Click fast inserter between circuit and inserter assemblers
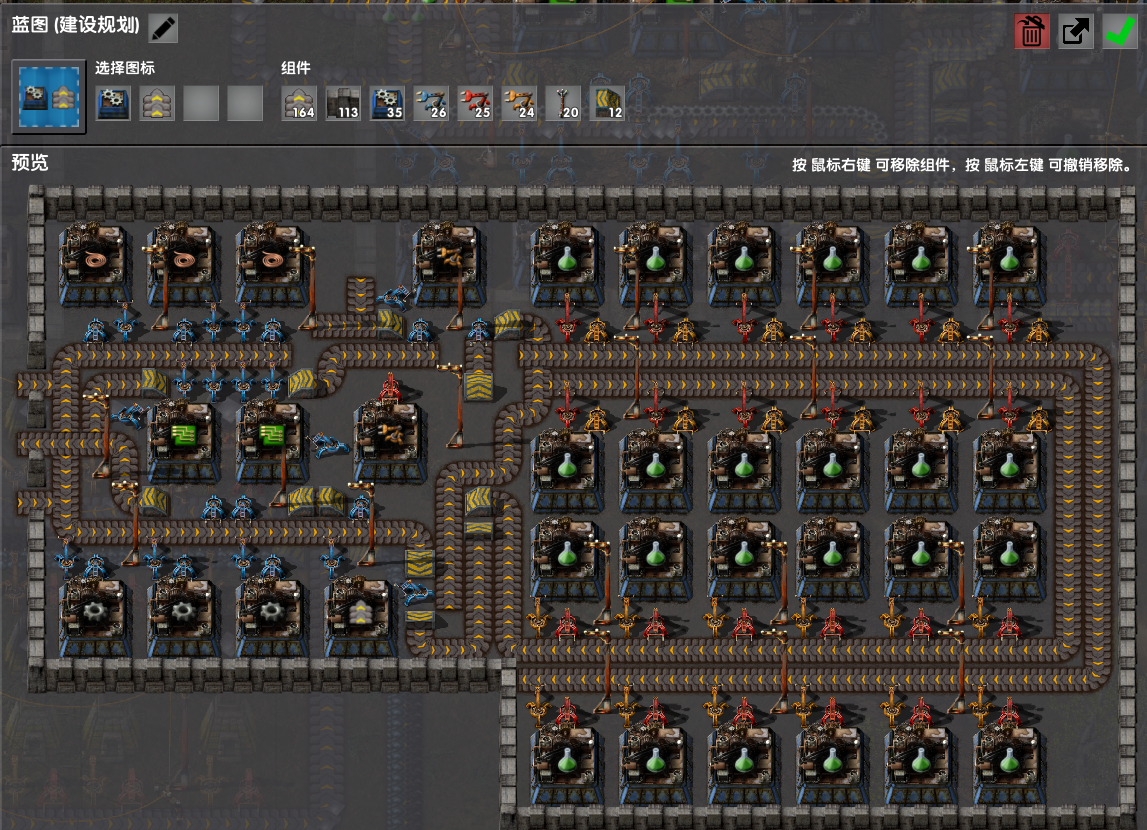 (330, 444)
